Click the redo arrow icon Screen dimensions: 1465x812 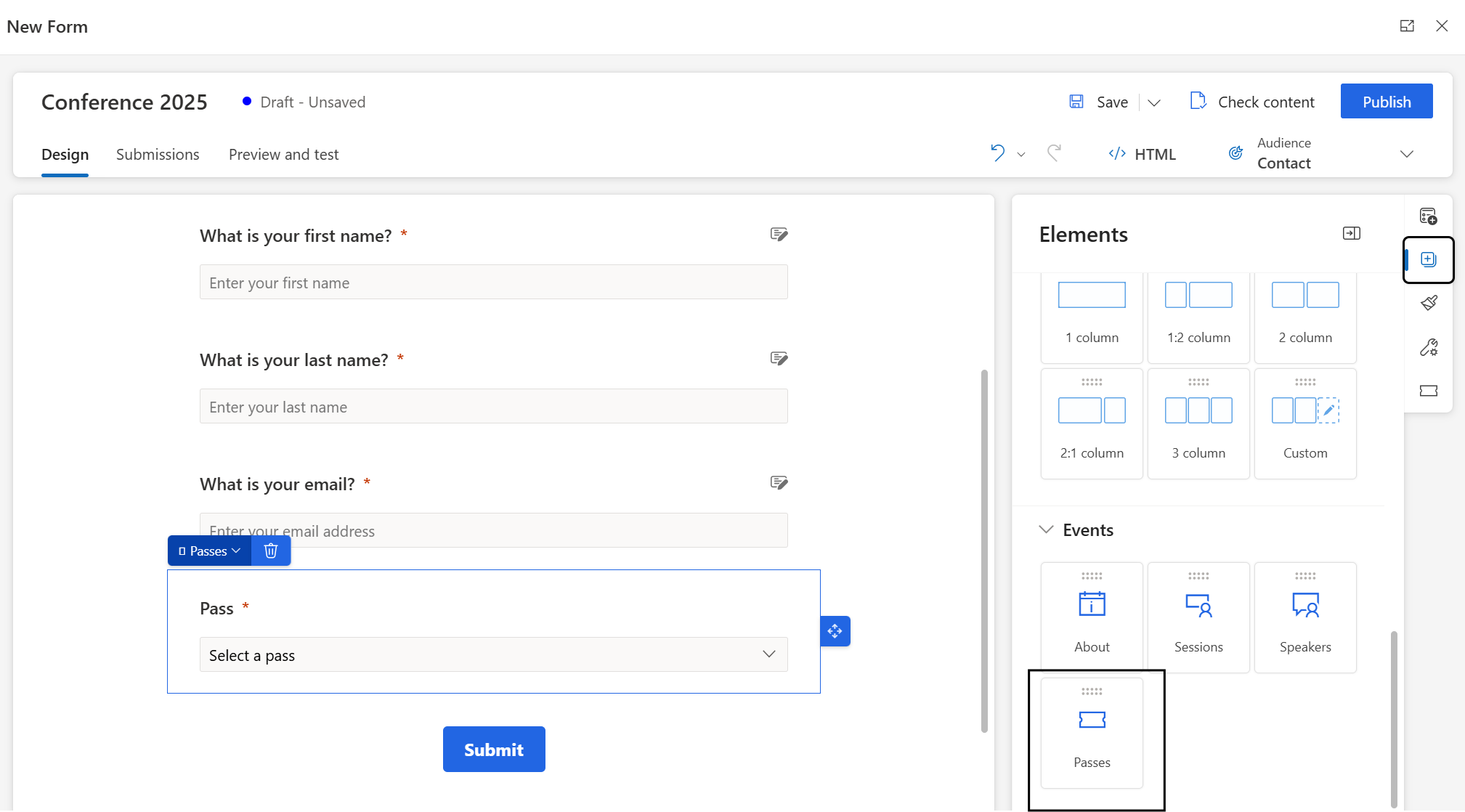tap(1054, 153)
